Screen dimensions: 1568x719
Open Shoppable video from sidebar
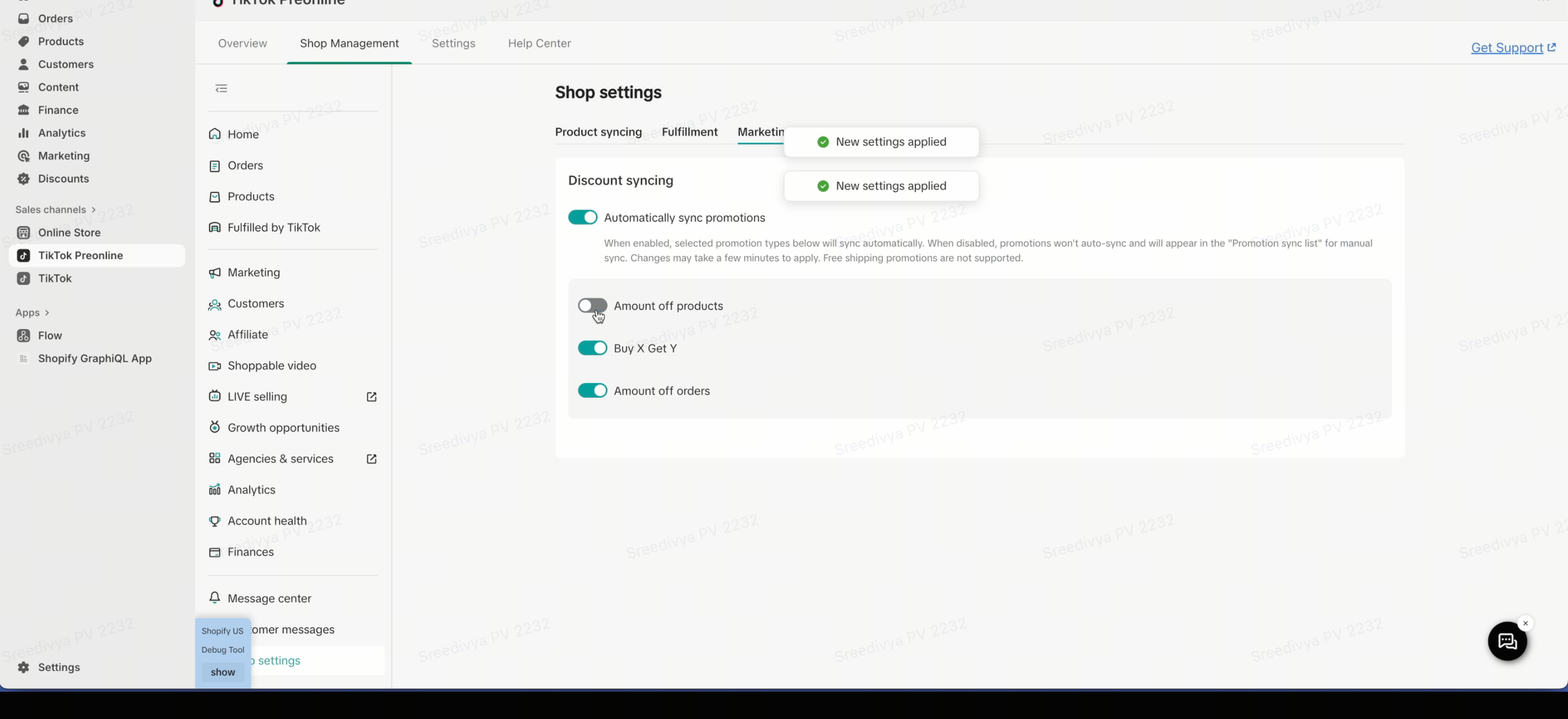point(271,366)
